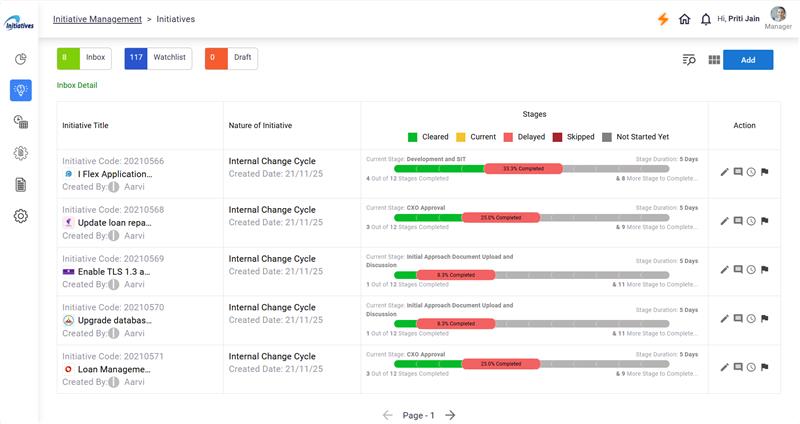Flag initiative 20210570

pyautogui.click(x=764, y=319)
